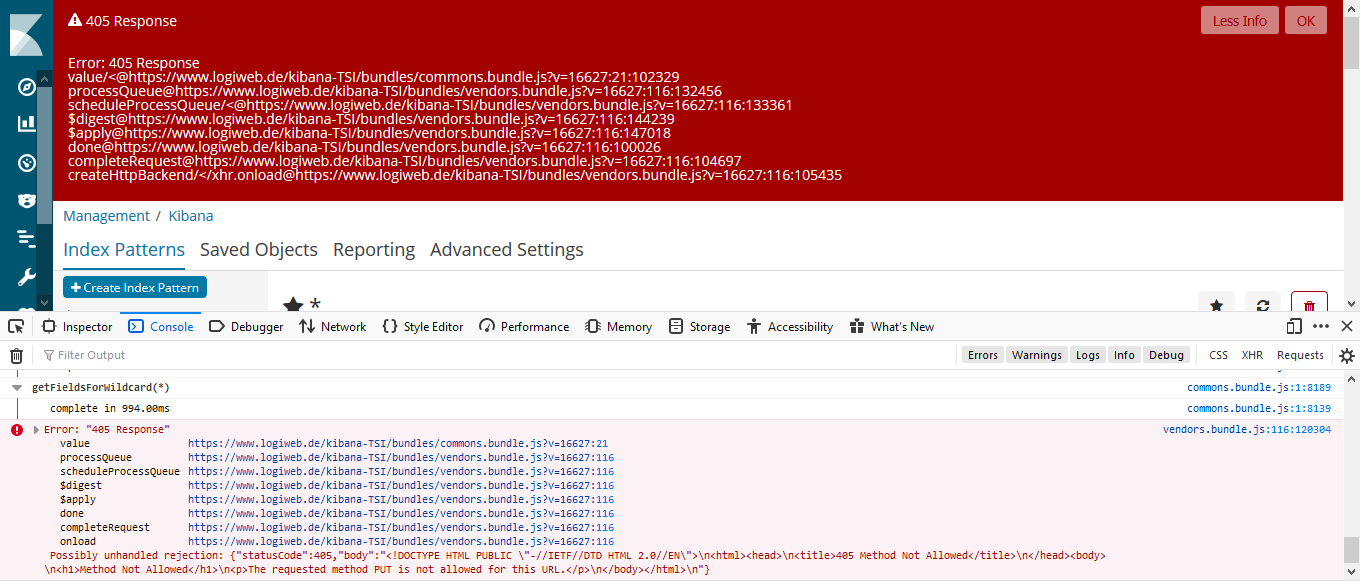Open the Memory DevTools tab
The image size is (1360, 581).
[618, 326]
